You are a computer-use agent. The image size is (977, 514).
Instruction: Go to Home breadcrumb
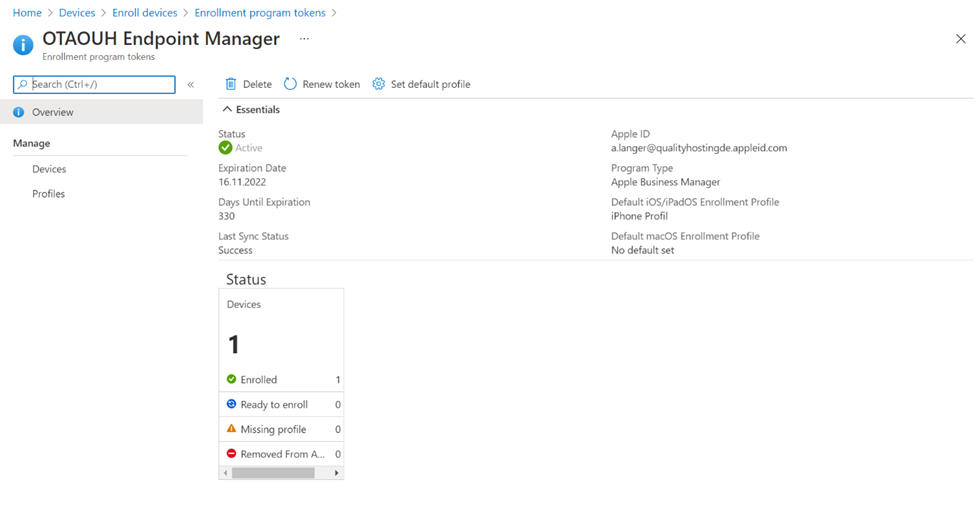pos(27,12)
